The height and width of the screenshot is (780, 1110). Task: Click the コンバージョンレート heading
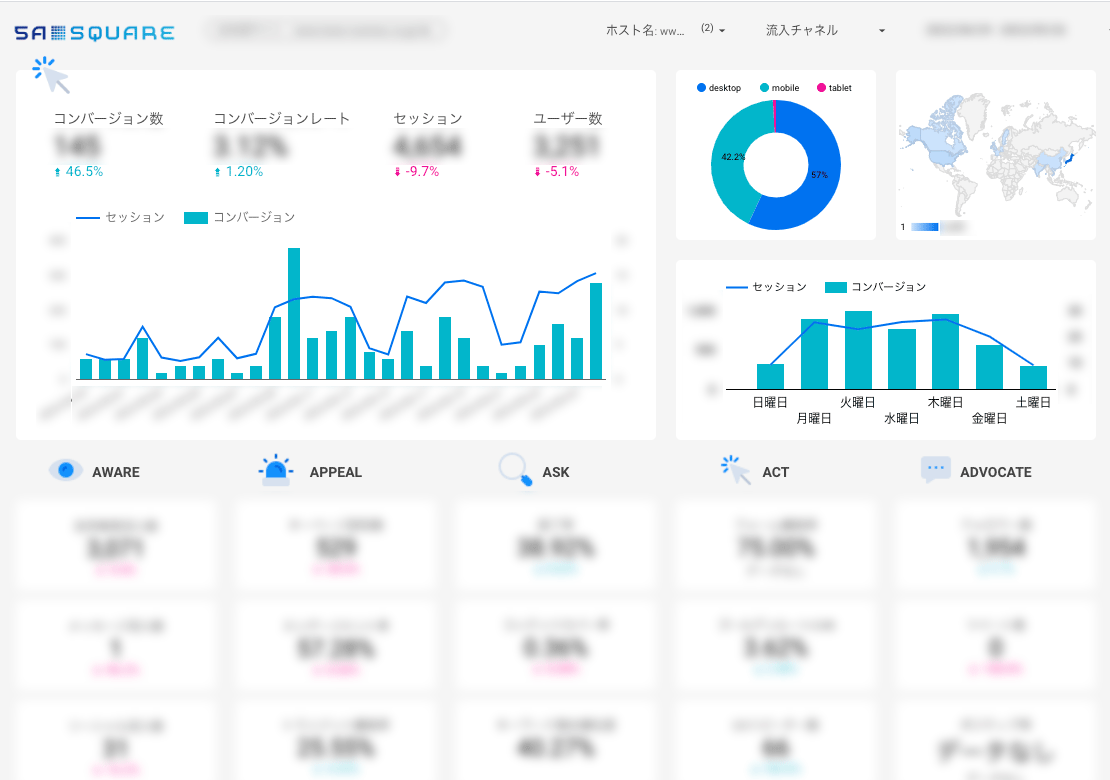(x=282, y=118)
